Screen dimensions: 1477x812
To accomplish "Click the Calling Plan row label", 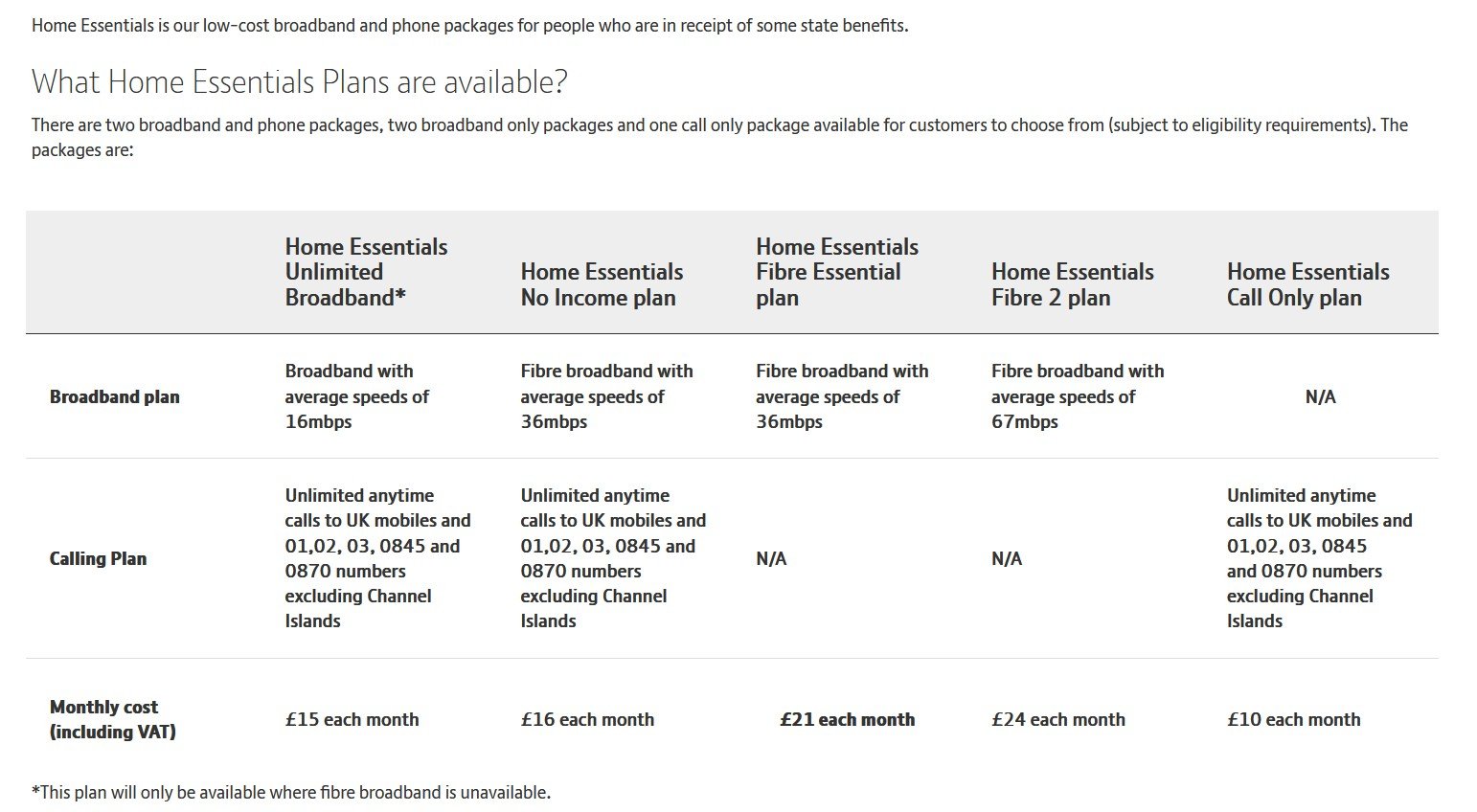I will point(98,558).
